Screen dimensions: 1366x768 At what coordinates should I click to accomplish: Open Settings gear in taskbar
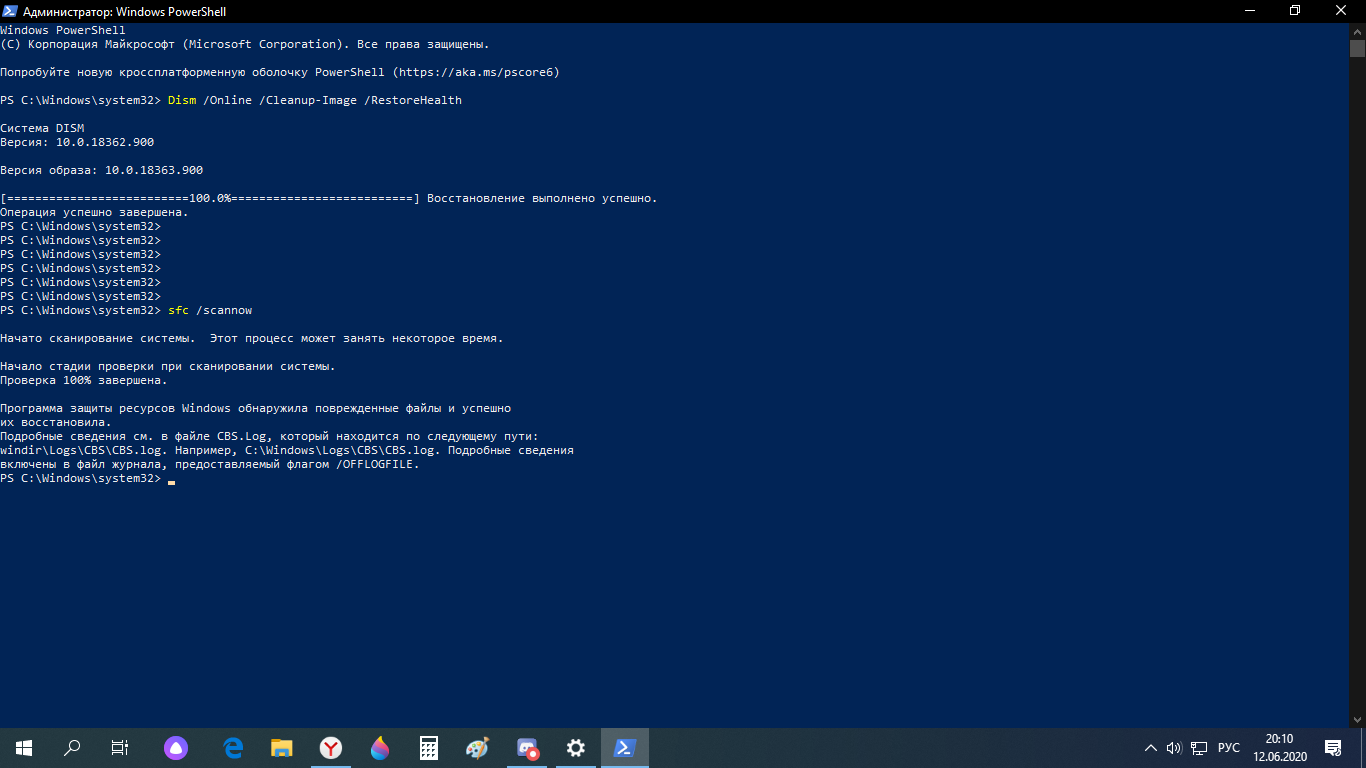576,747
